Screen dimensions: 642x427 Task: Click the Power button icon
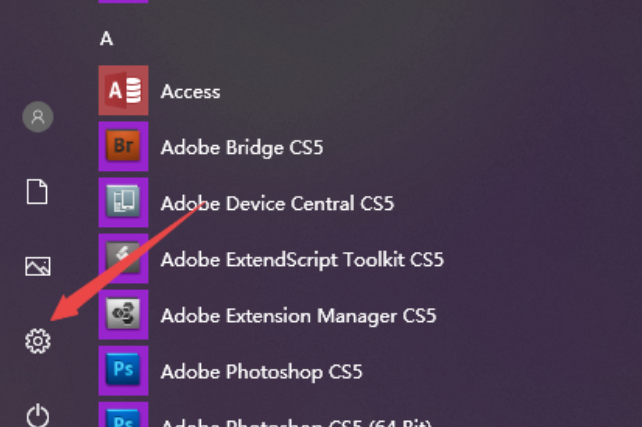38,414
